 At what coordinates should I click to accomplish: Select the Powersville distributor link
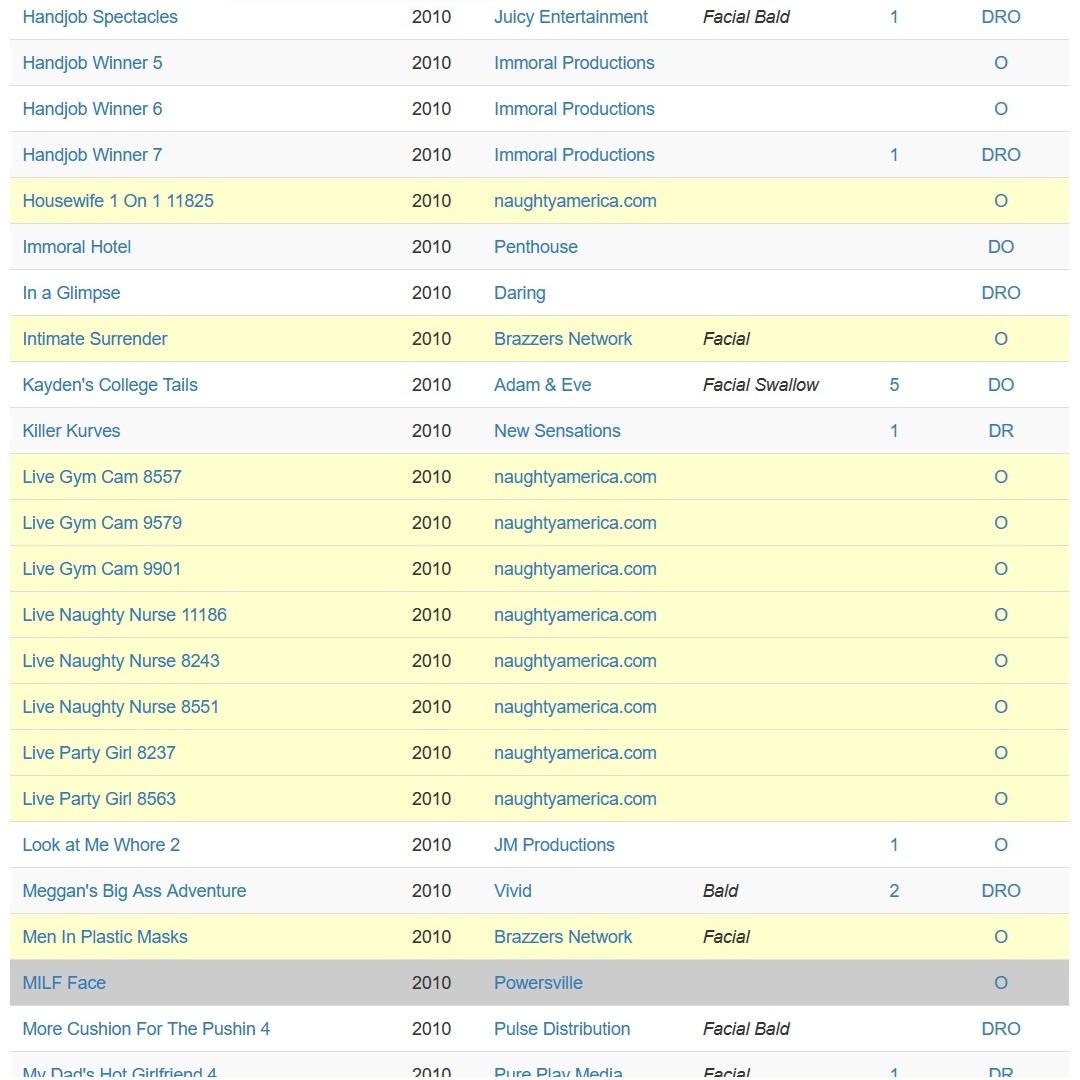pos(538,983)
